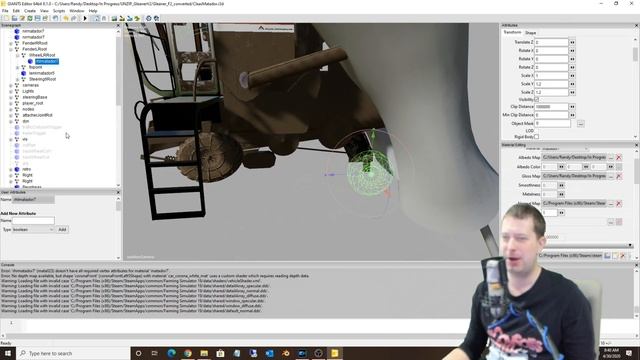Open the Scripts menu

[59, 11]
